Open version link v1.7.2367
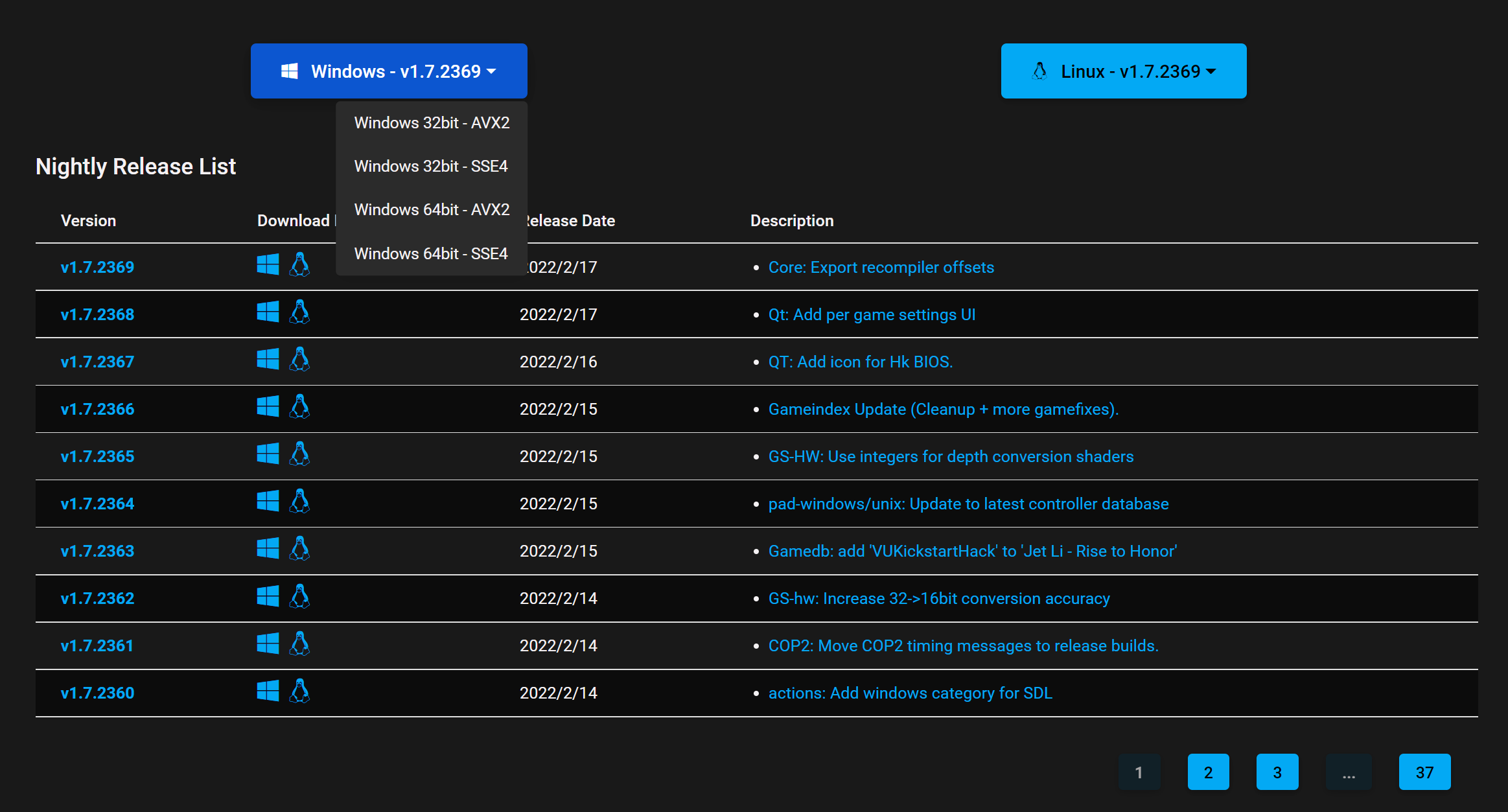 [97, 362]
